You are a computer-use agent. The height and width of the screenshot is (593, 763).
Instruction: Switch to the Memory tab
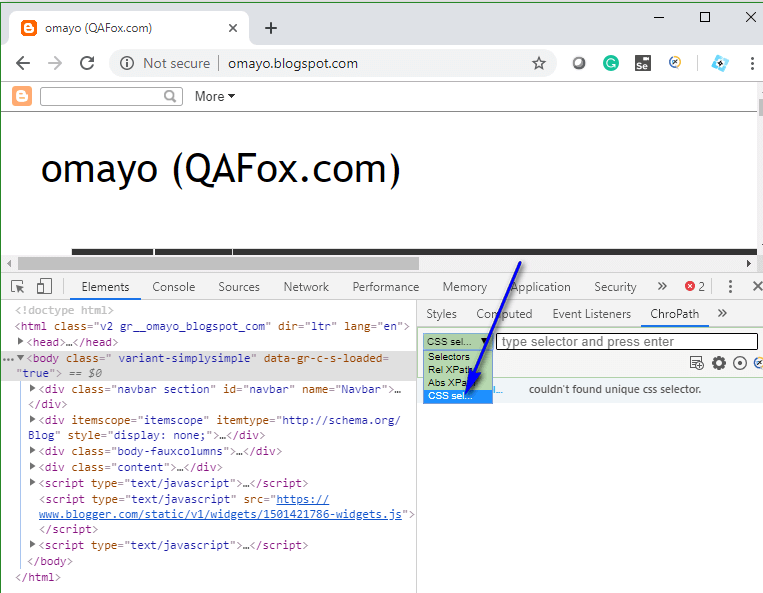pyautogui.click(x=465, y=287)
